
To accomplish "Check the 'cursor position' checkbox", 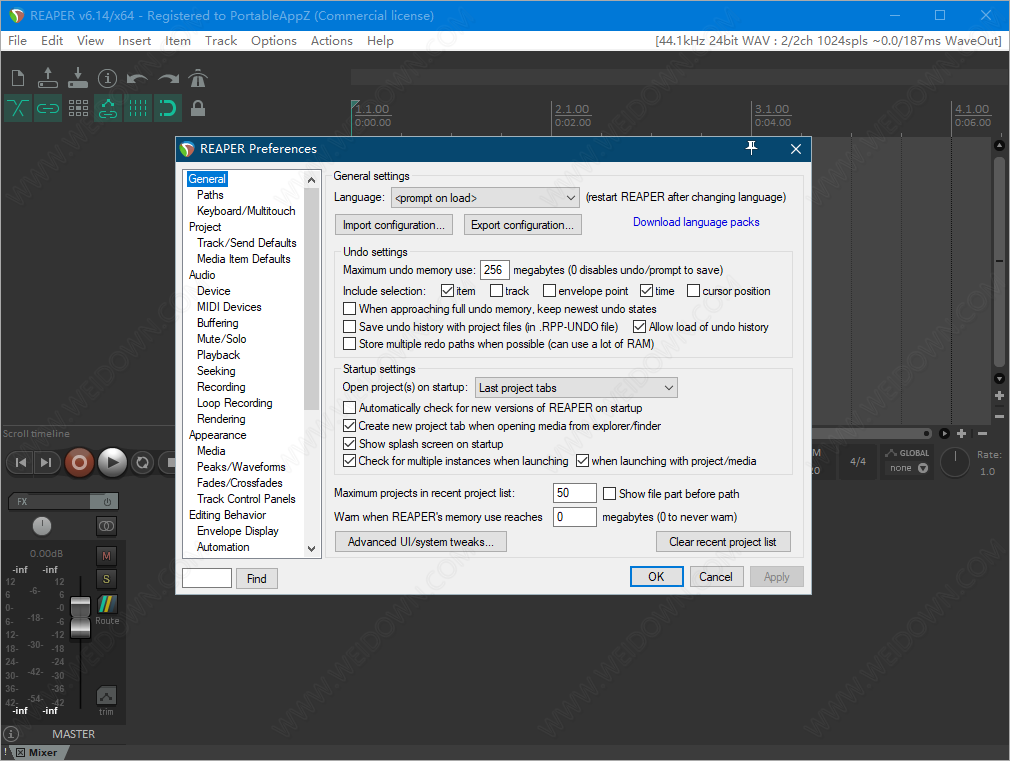I will tap(694, 291).
